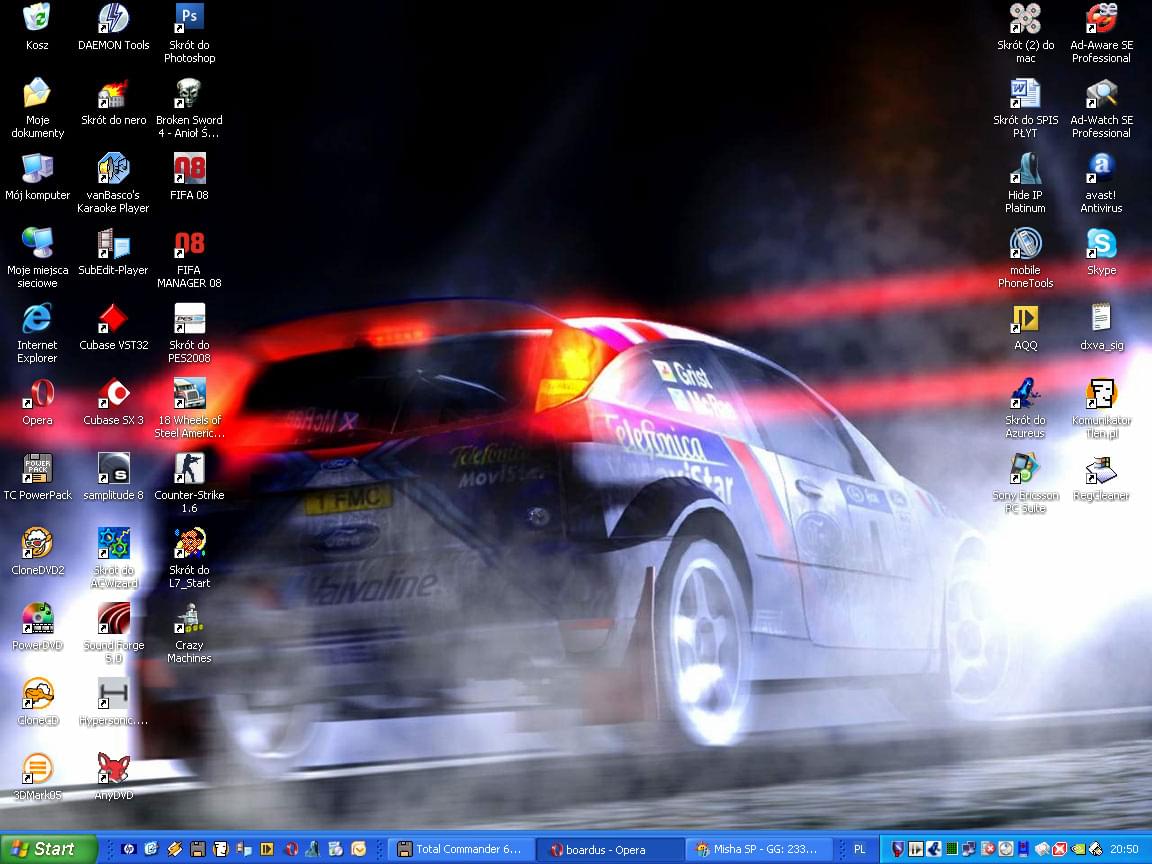Select Skrót do Azureus icon
The image size is (1152, 864).
click(x=1025, y=408)
